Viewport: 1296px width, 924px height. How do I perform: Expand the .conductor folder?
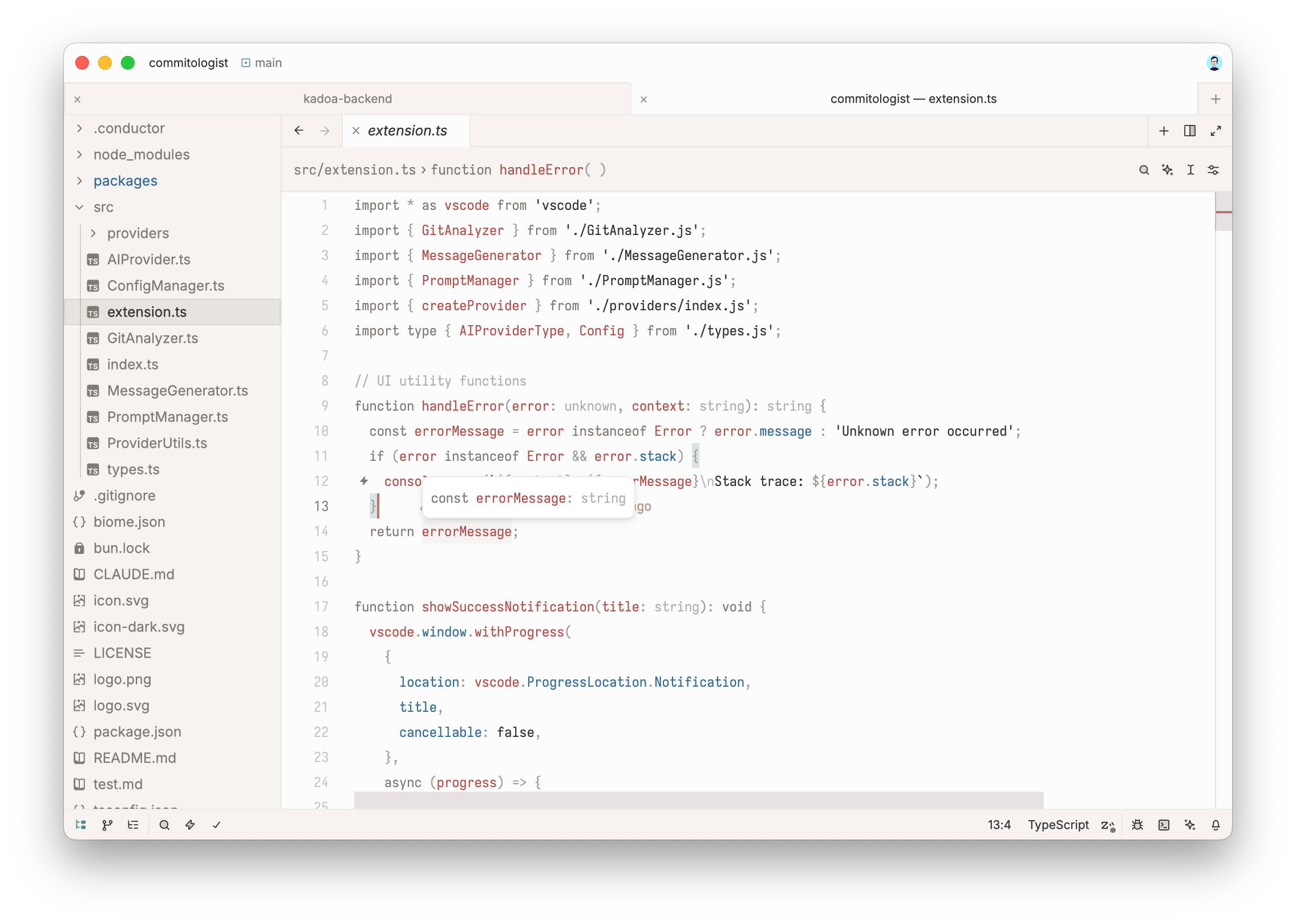coord(79,128)
